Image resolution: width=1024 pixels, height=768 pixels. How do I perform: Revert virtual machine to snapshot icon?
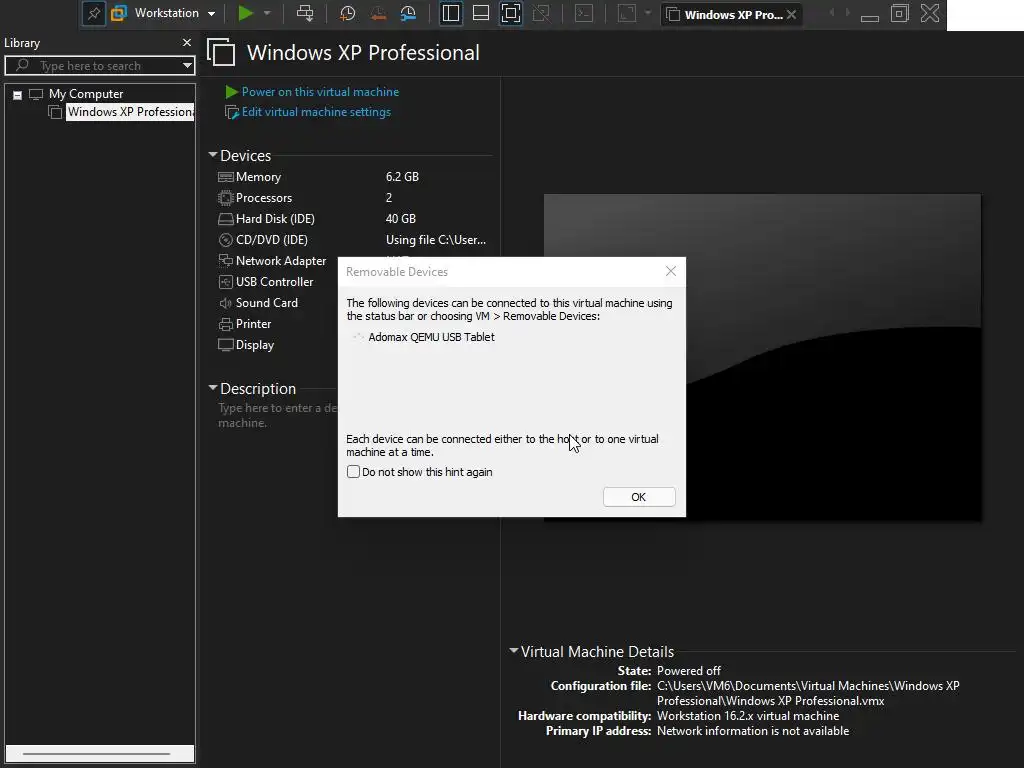(x=377, y=13)
